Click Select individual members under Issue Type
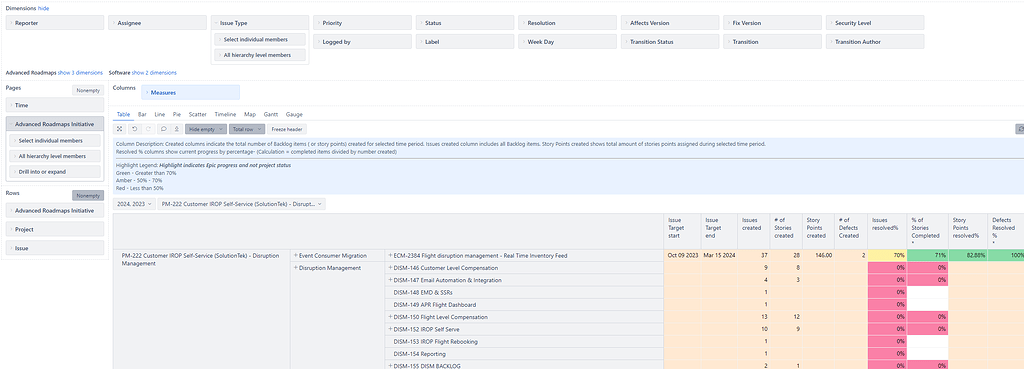 (x=260, y=39)
